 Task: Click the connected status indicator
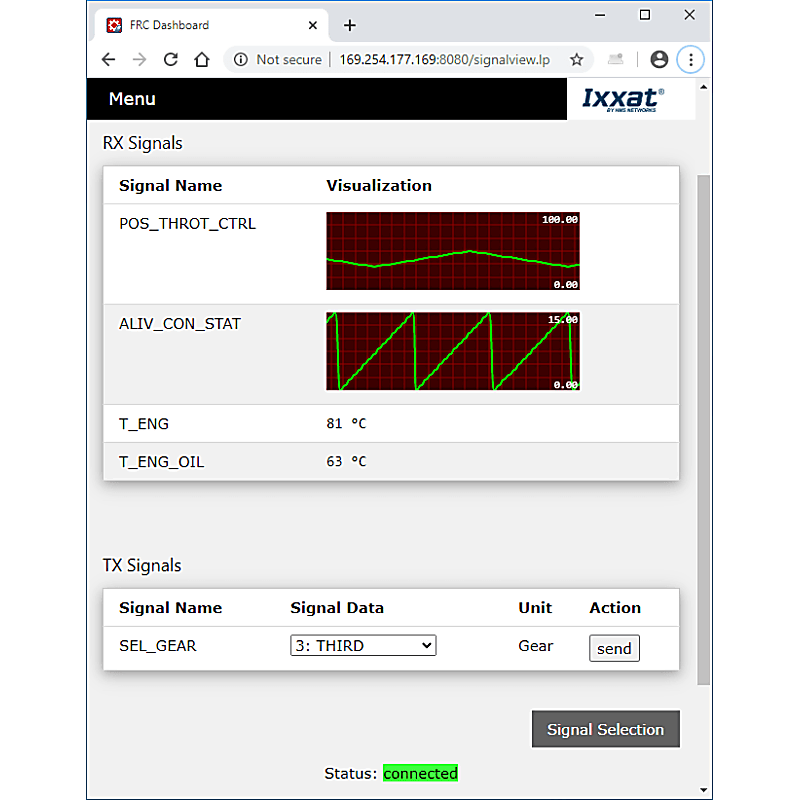point(420,773)
